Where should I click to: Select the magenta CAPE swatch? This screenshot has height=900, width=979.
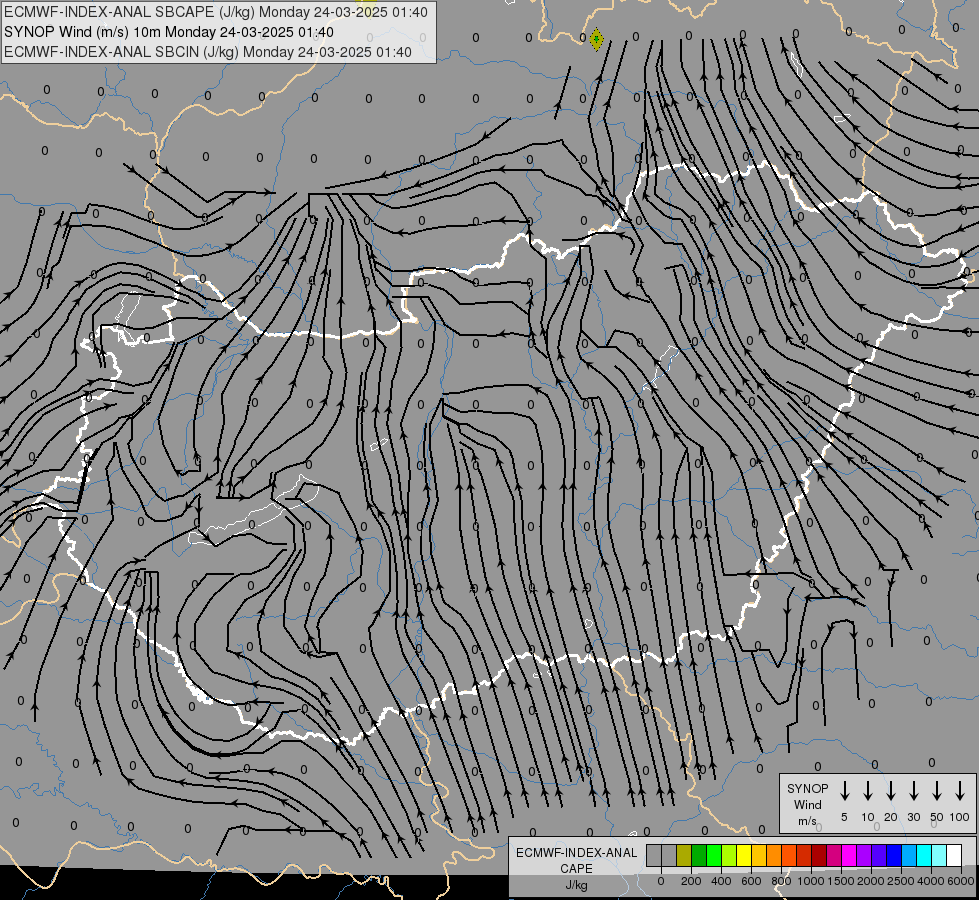pos(849,855)
